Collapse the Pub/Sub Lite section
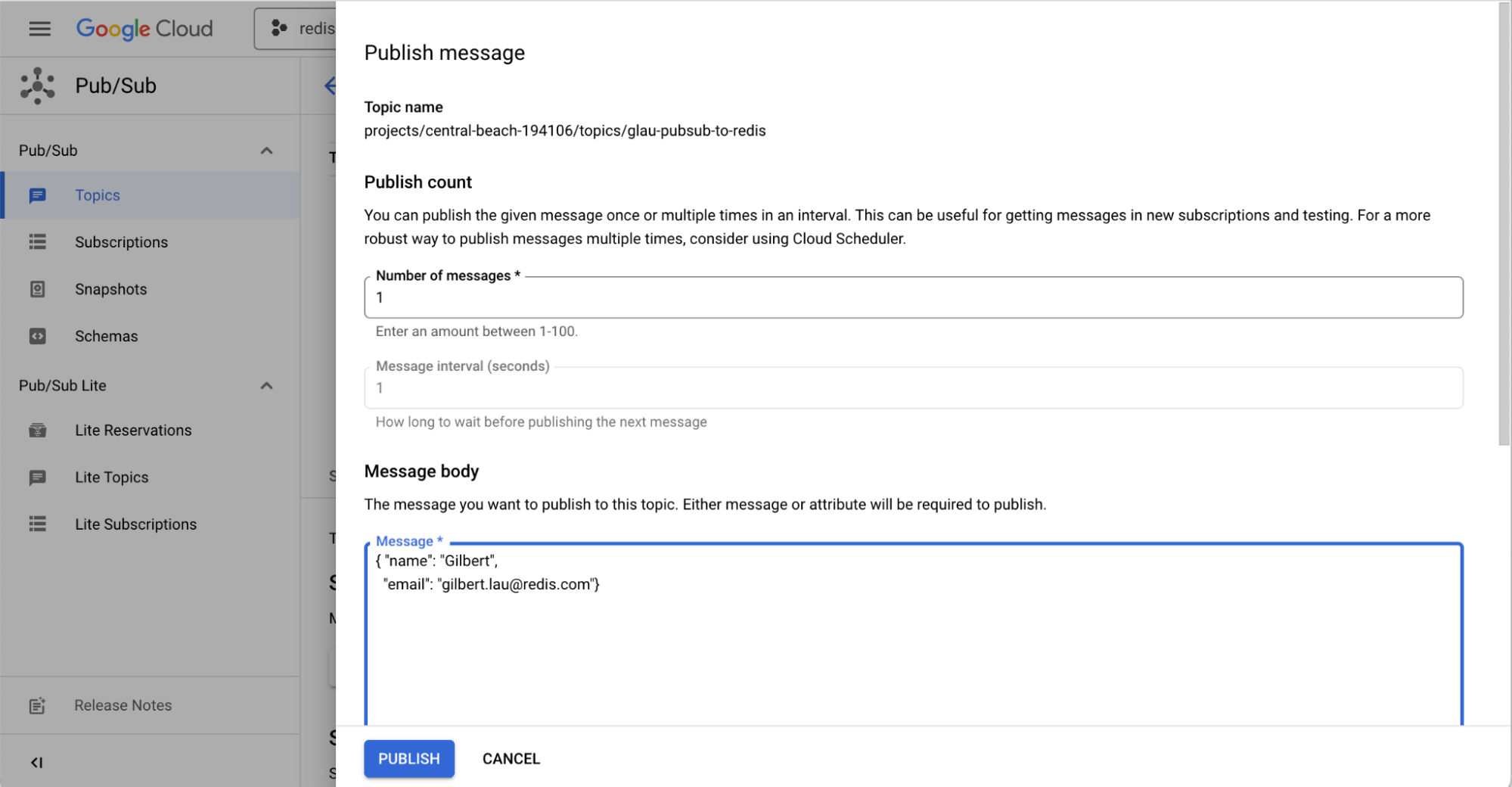This screenshot has width=1512, height=787. (x=266, y=385)
